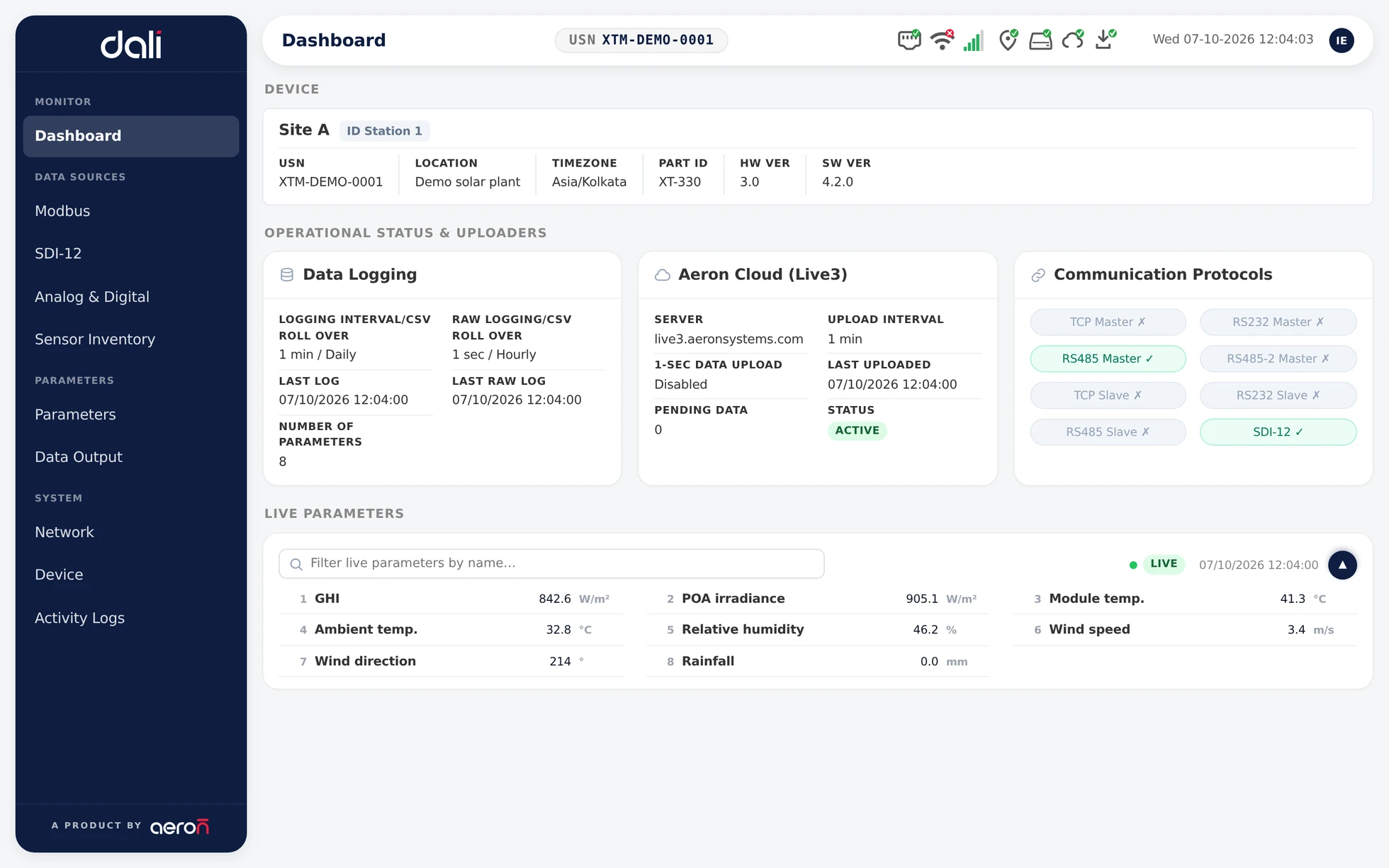
Task: Click the TCP Slave protocol chip
Action: [1108, 395]
